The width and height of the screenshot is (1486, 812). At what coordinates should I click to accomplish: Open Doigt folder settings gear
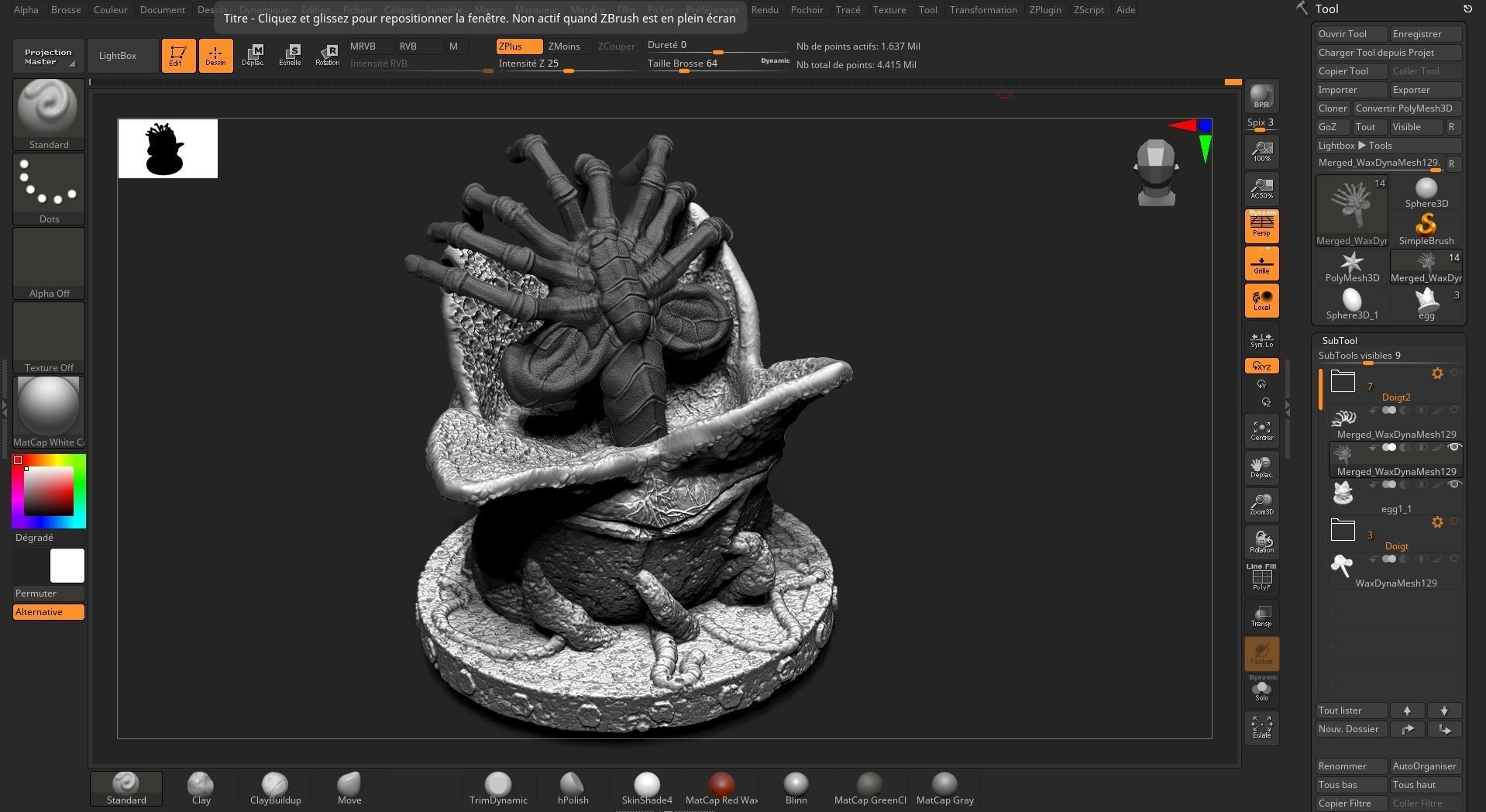pyautogui.click(x=1437, y=522)
